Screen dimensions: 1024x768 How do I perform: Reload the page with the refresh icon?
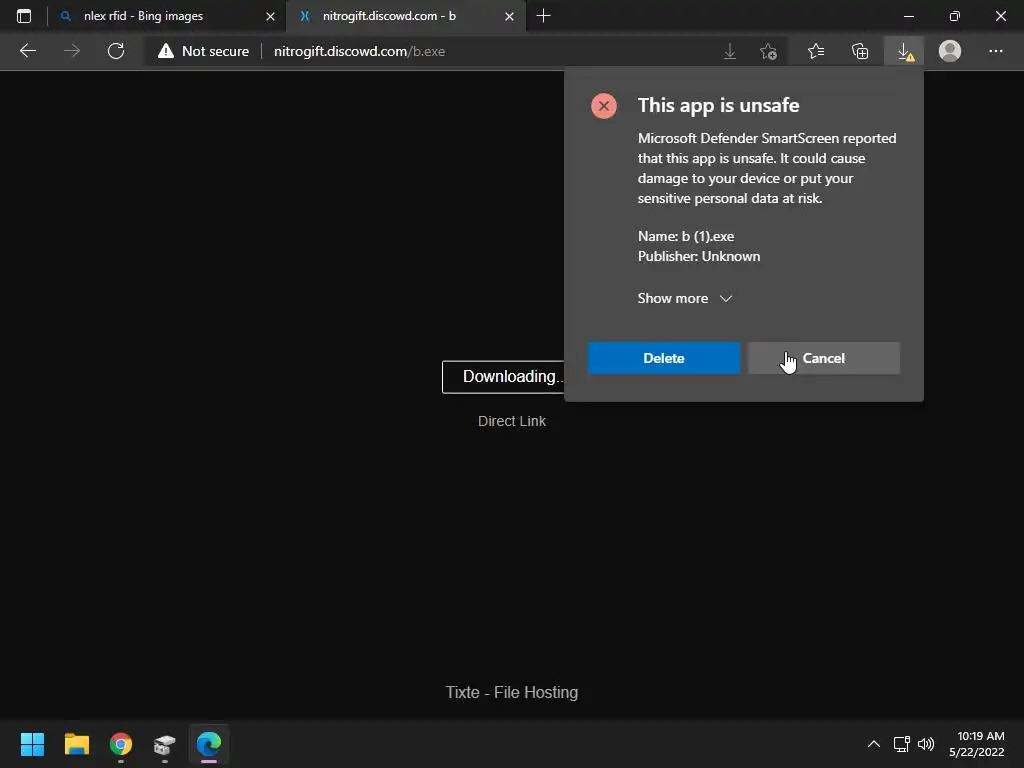(x=116, y=51)
